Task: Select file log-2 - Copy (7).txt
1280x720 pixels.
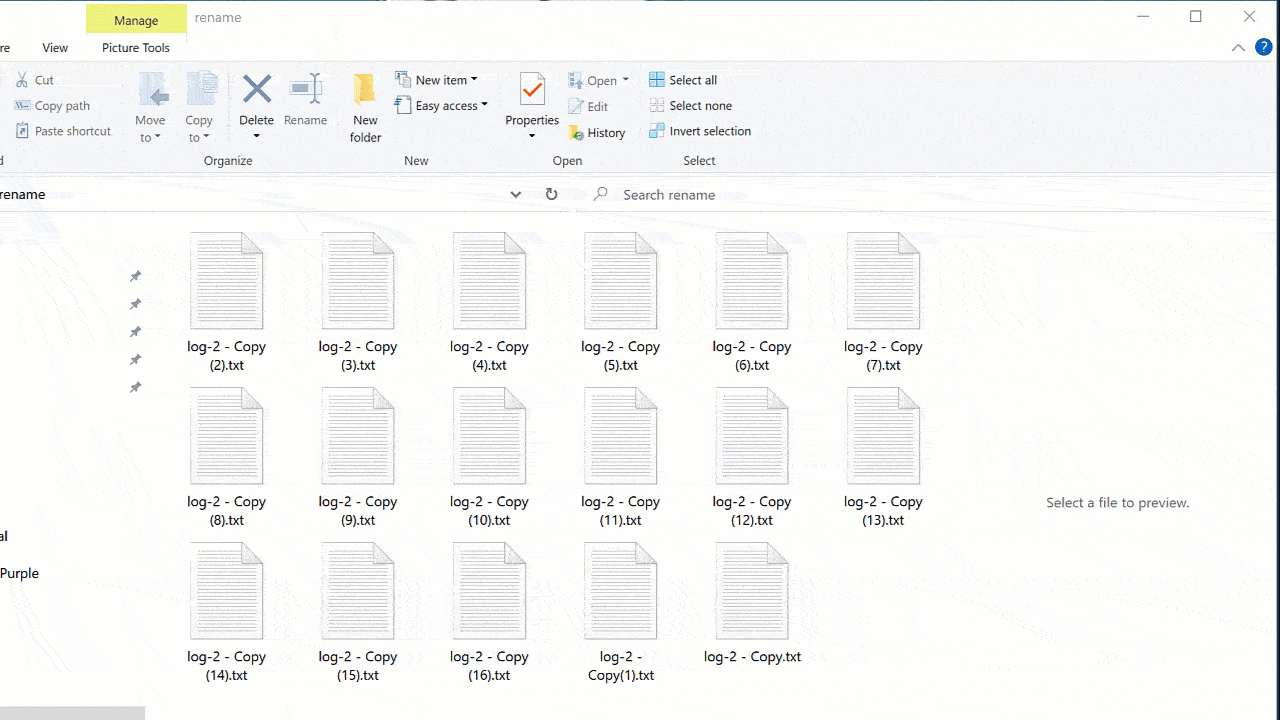Action: point(883,303)
